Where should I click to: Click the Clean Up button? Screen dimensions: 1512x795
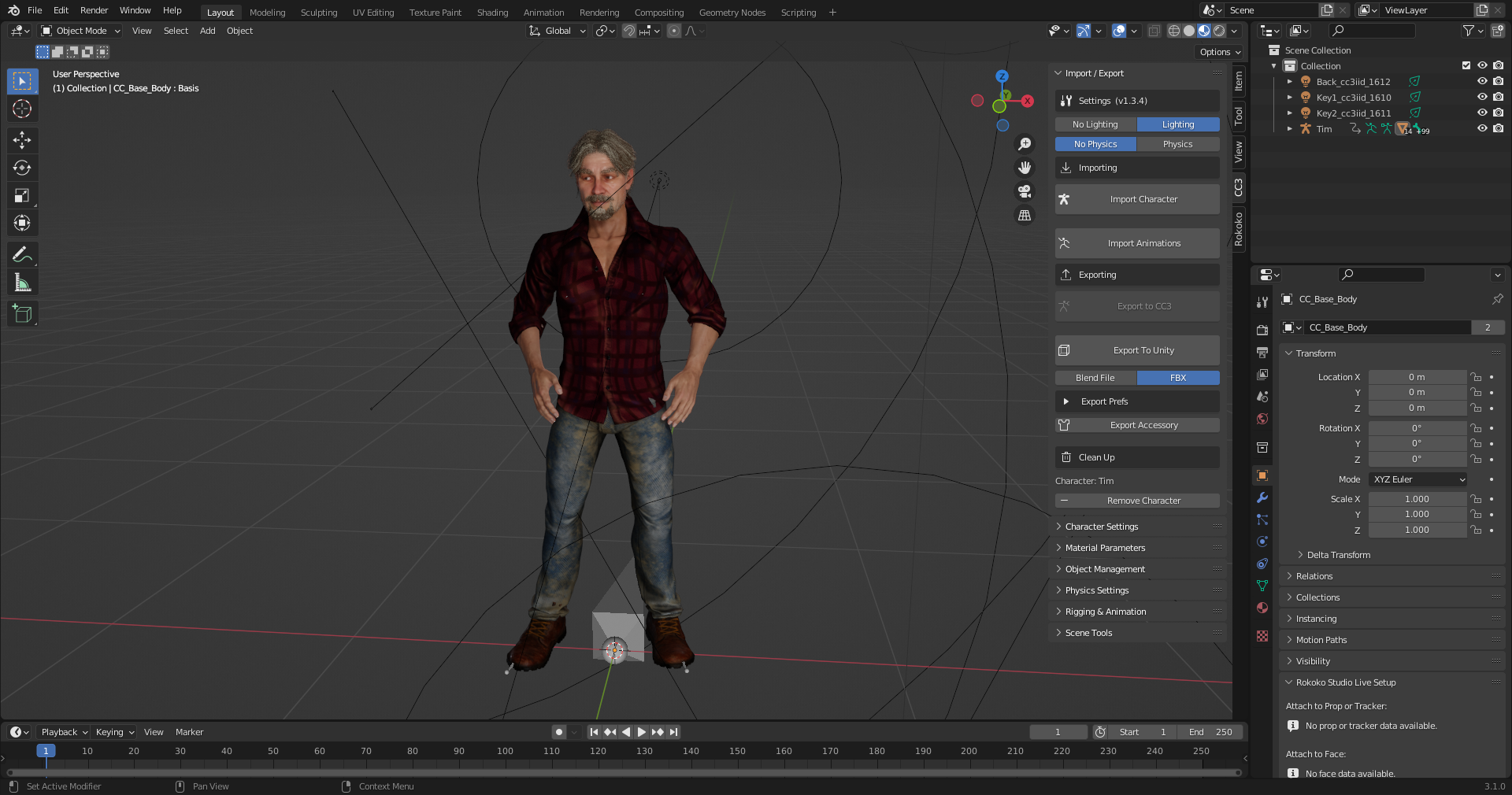1137,457
